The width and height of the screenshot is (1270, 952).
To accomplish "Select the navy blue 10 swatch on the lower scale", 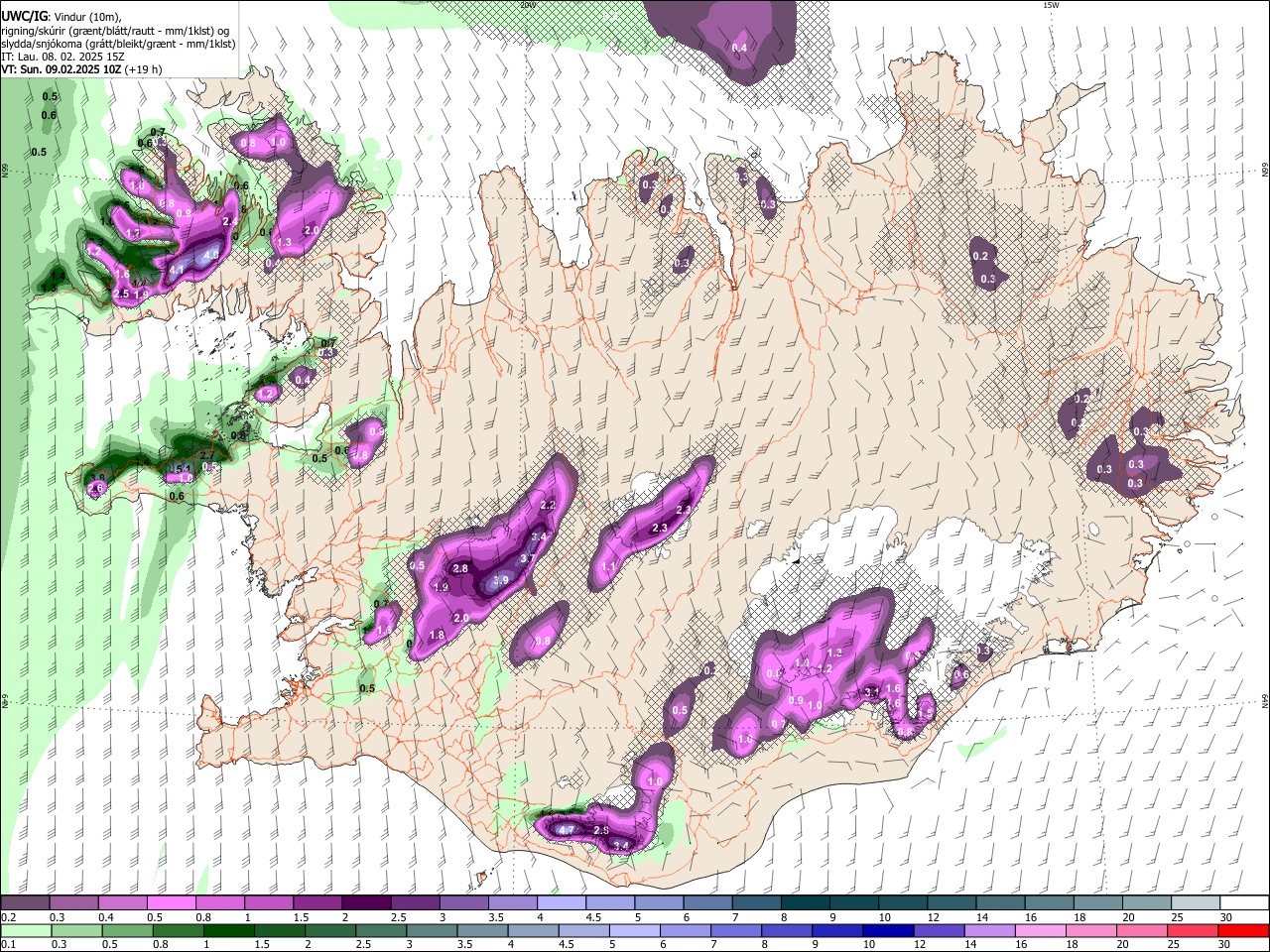I will click(889, 930).
